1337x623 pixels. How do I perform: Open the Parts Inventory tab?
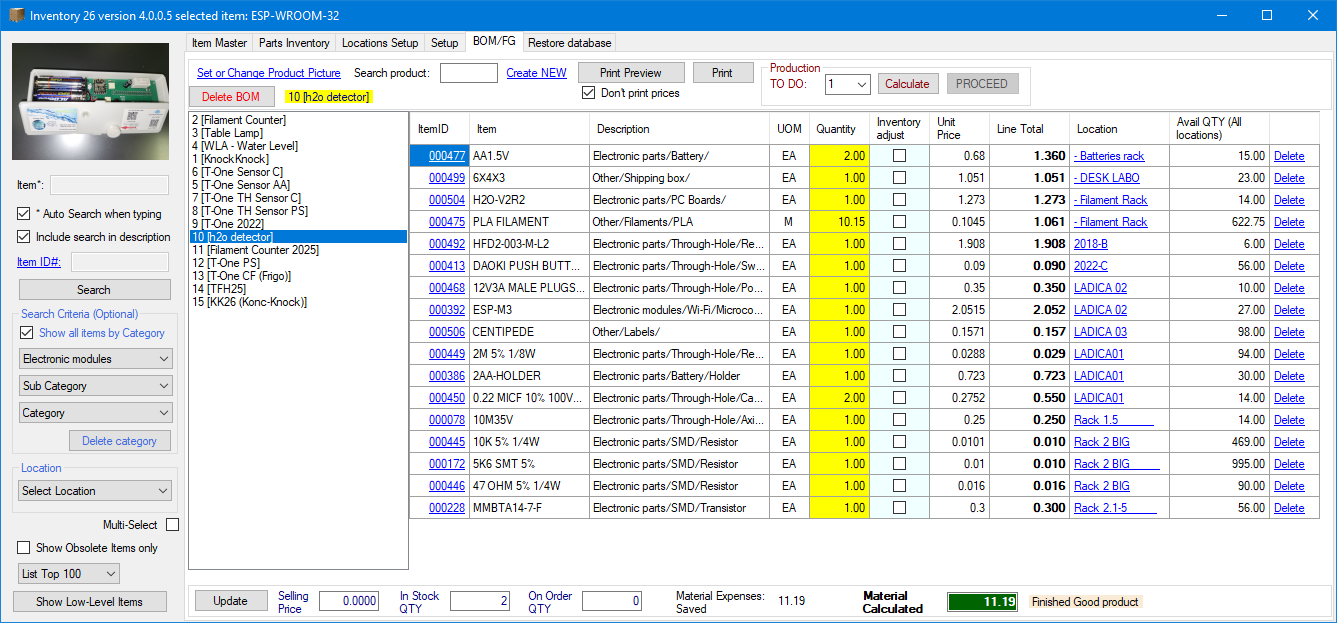(x=294, y=43)
